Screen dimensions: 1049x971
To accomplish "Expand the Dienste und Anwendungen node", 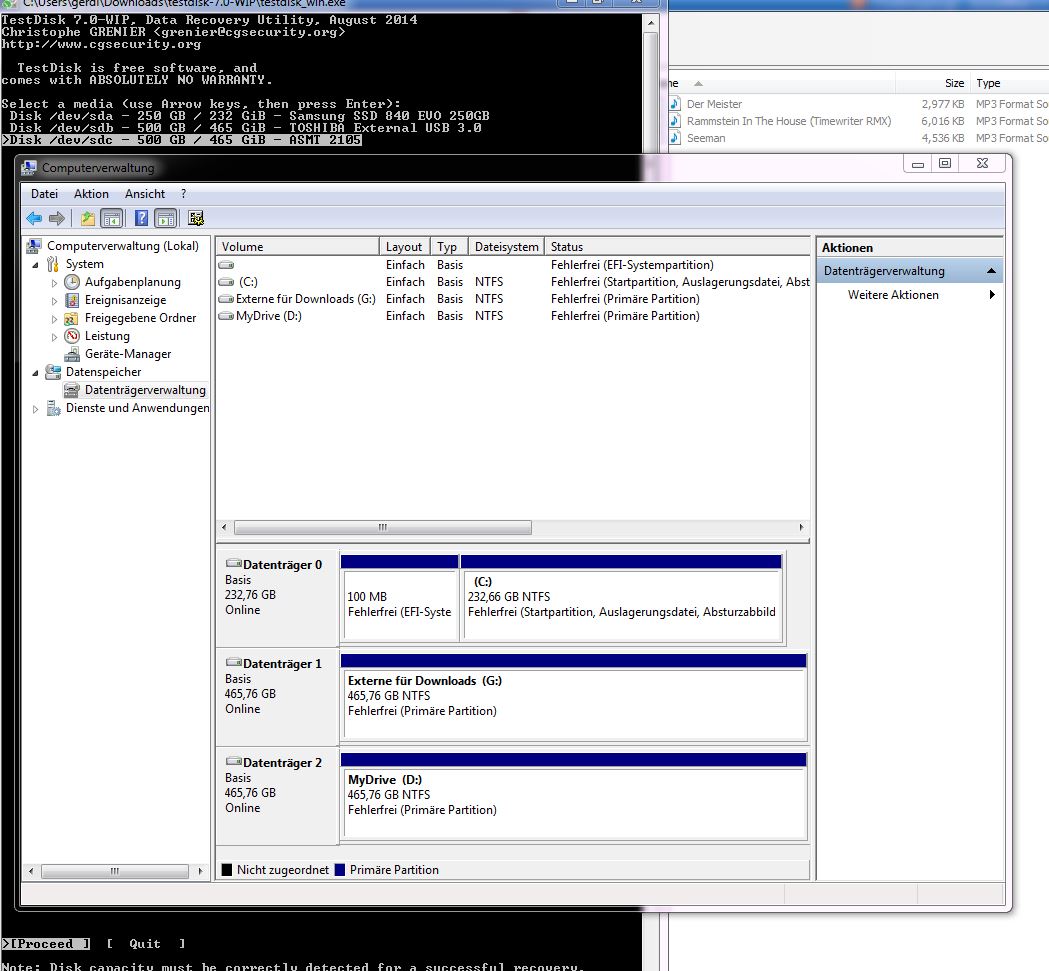I will point(35,409).
